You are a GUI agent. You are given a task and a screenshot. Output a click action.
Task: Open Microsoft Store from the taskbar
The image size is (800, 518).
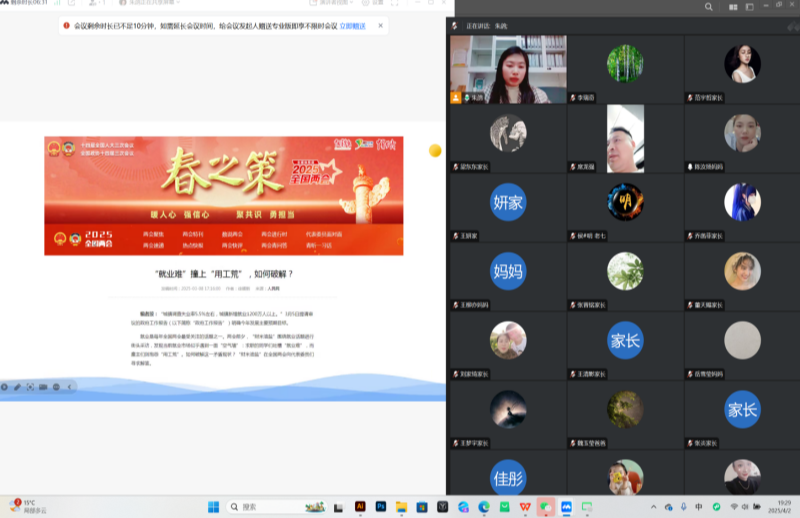[x=422, y=507]
